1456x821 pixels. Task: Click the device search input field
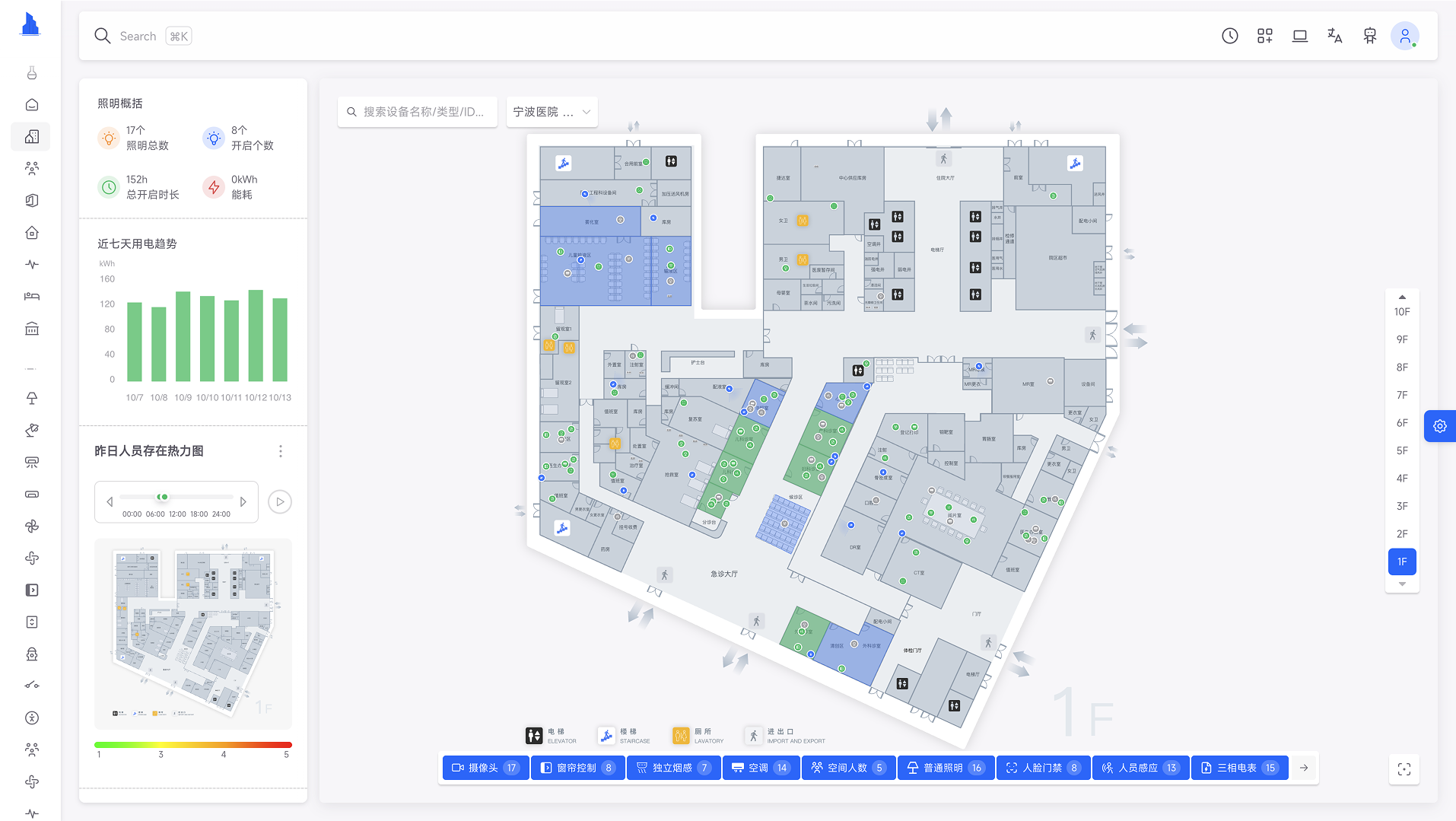(x=423, y=112)
